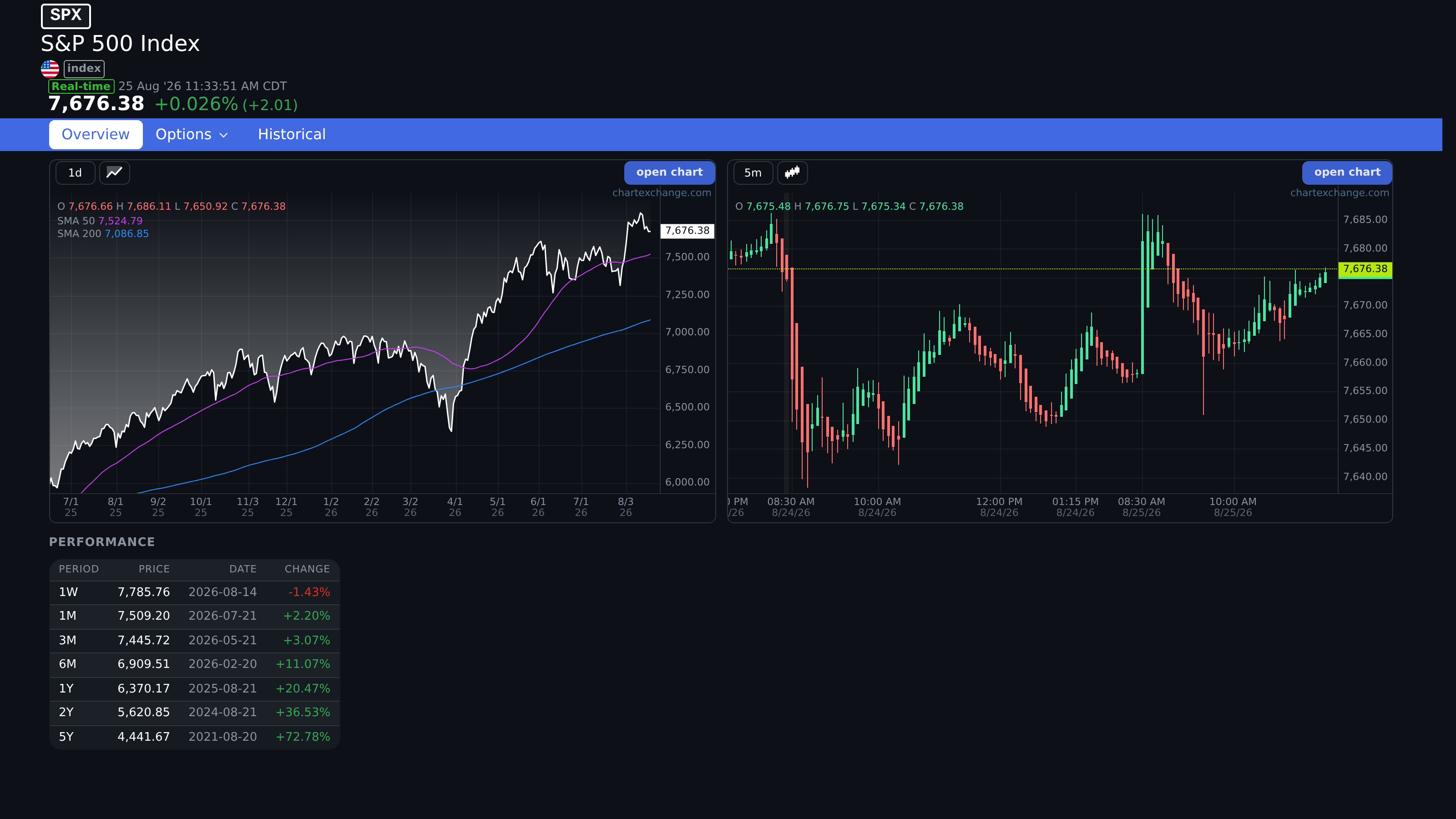Screen dimensions: 1456x819
Task: Click the green 7,676.38 price marker on 5m chart
Action: click(1365, 269)
